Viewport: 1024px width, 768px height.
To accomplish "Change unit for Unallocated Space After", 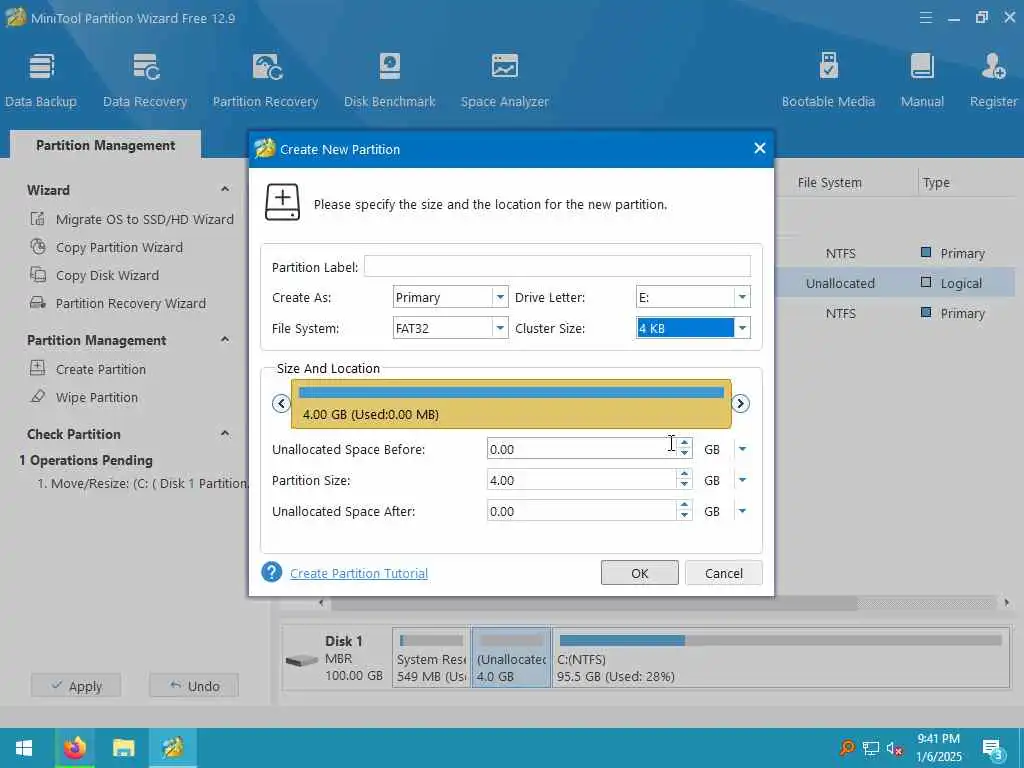I will coord(742,511).
